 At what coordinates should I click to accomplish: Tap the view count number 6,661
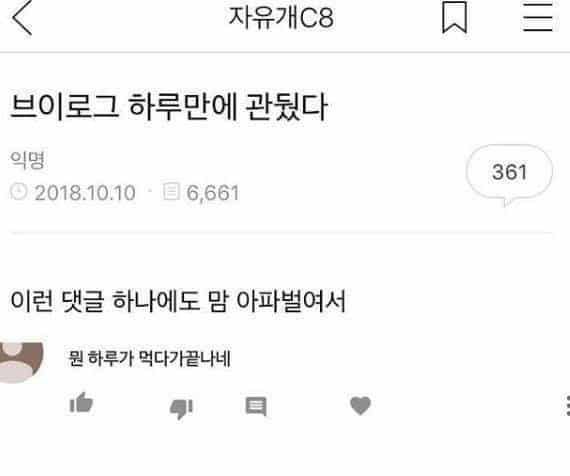pos(213,193)
